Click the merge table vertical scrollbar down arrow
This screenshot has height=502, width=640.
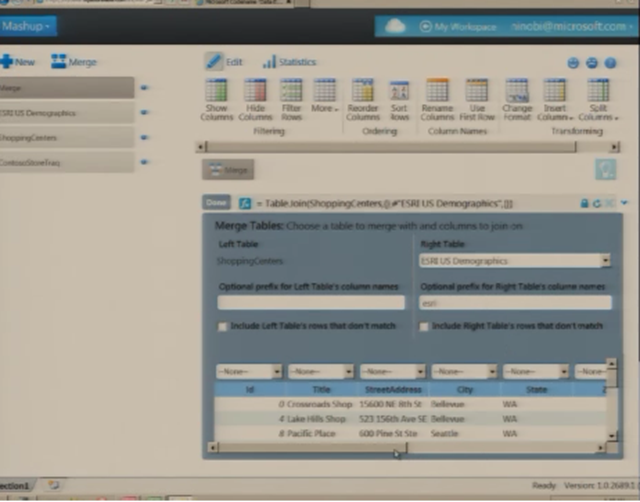[611, 436]
